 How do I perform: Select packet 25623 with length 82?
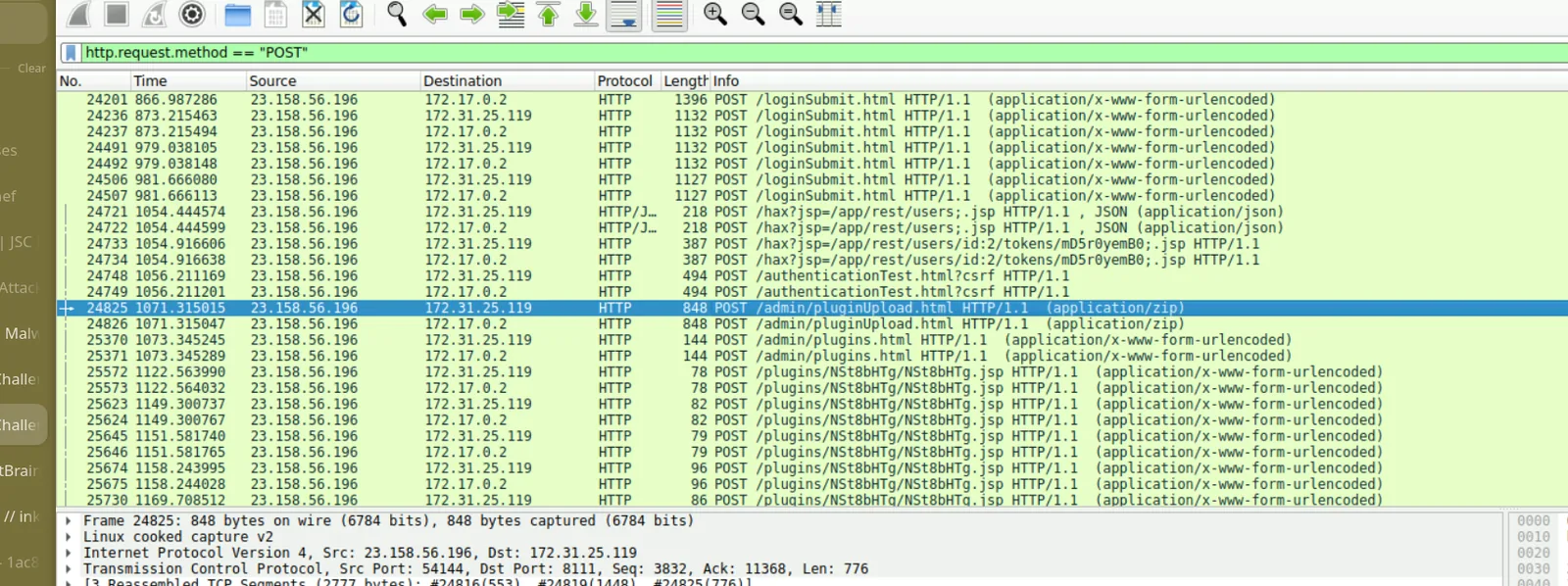812,404
